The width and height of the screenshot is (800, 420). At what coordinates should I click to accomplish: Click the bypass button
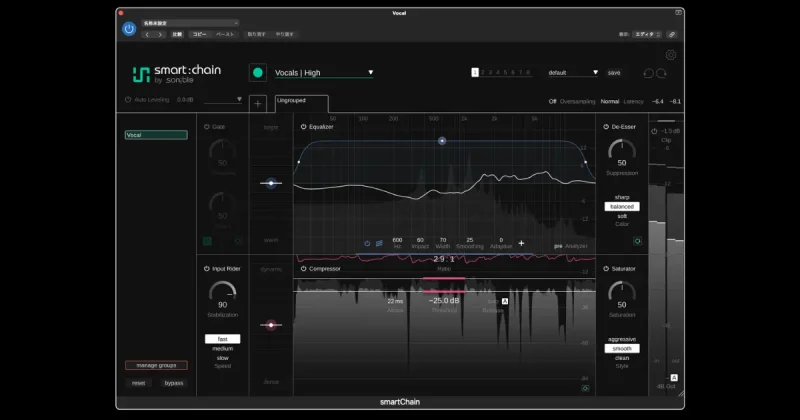pos(174,383)
